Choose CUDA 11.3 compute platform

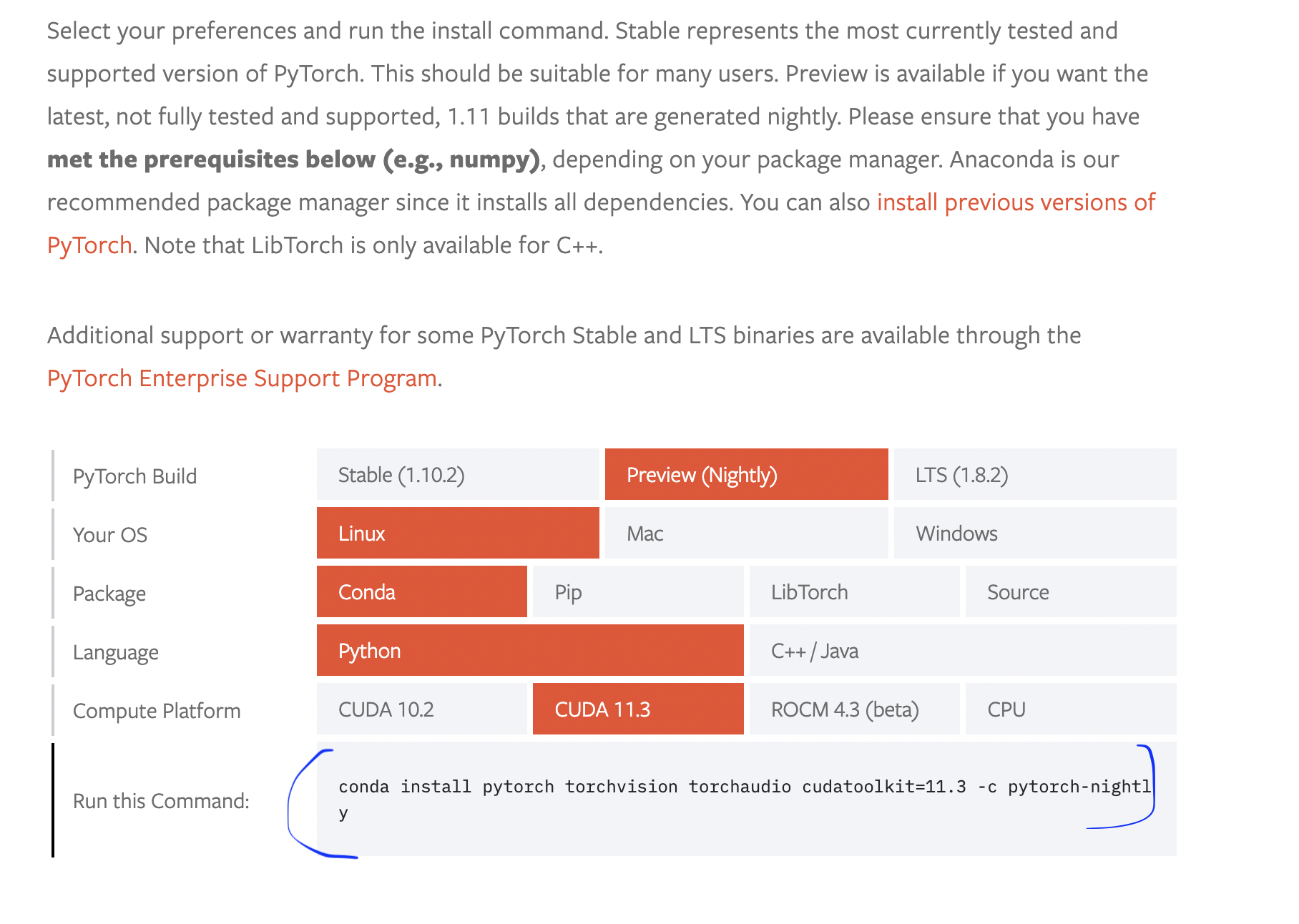pyautogui.click(x=638, y=709)
